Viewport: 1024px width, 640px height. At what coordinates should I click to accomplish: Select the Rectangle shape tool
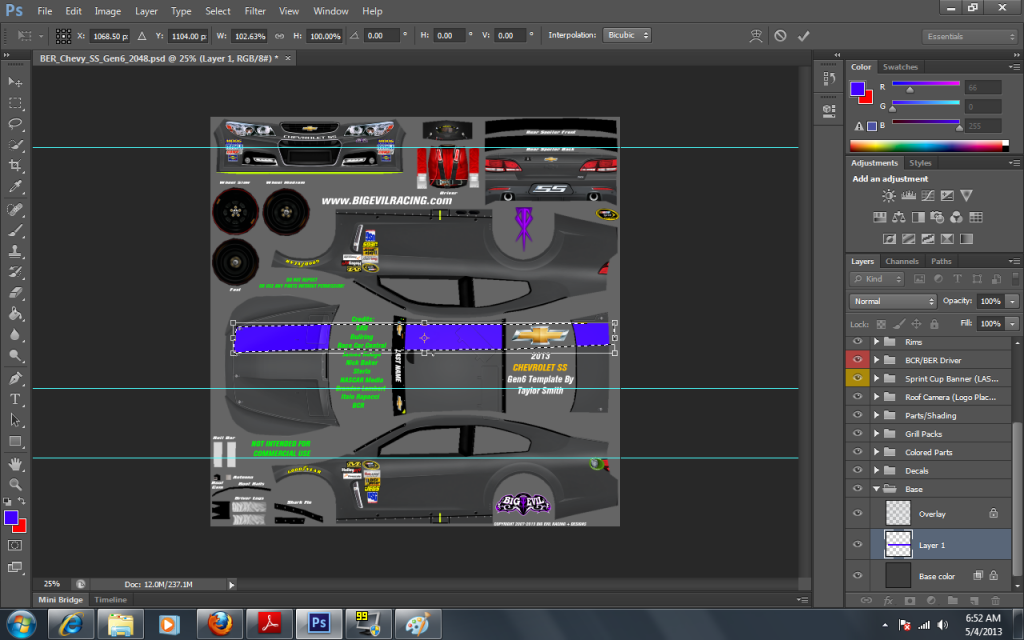(15, 441)
